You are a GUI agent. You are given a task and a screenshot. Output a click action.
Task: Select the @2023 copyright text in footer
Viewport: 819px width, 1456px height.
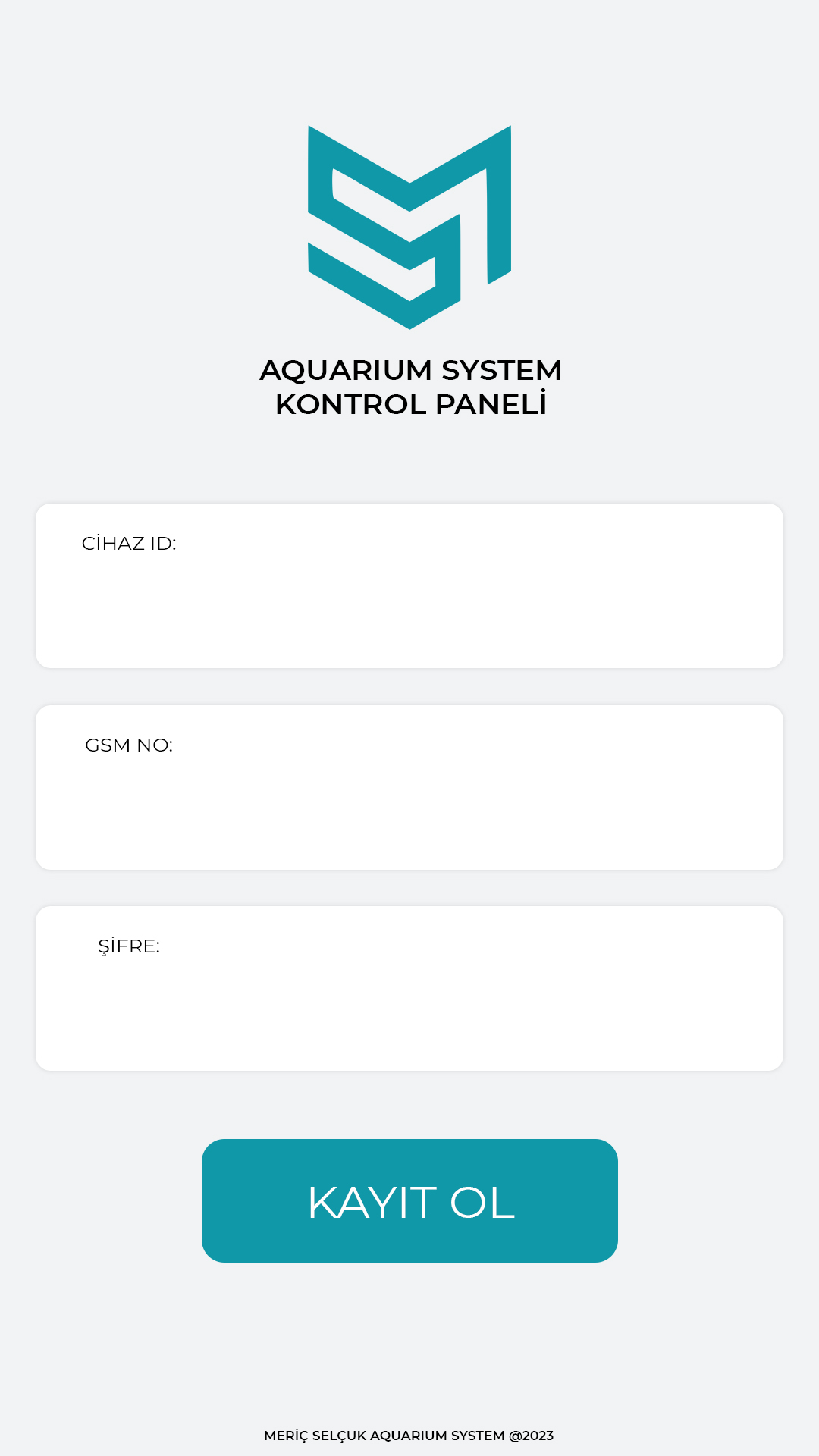[531, 1436]
